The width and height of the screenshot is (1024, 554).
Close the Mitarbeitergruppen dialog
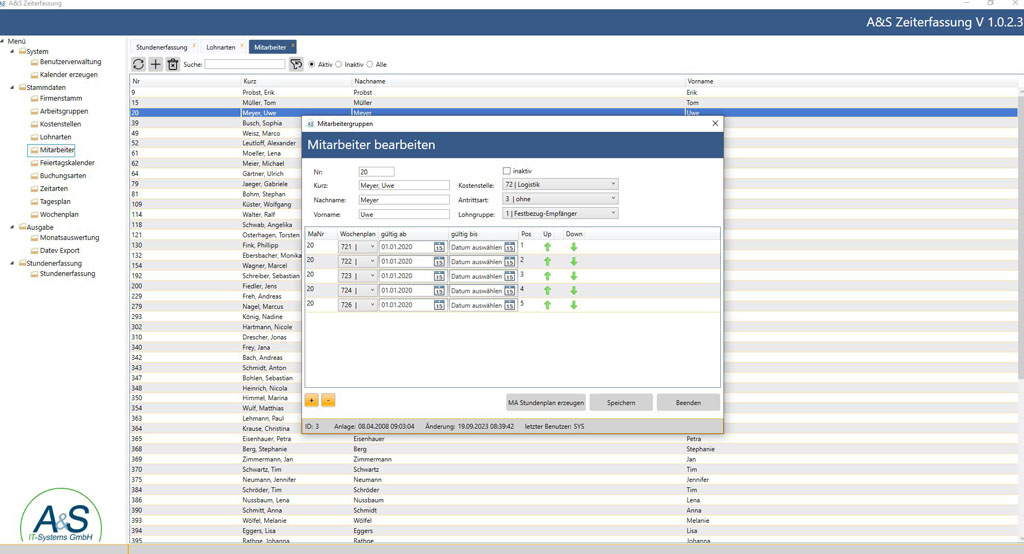pos(715,123)
